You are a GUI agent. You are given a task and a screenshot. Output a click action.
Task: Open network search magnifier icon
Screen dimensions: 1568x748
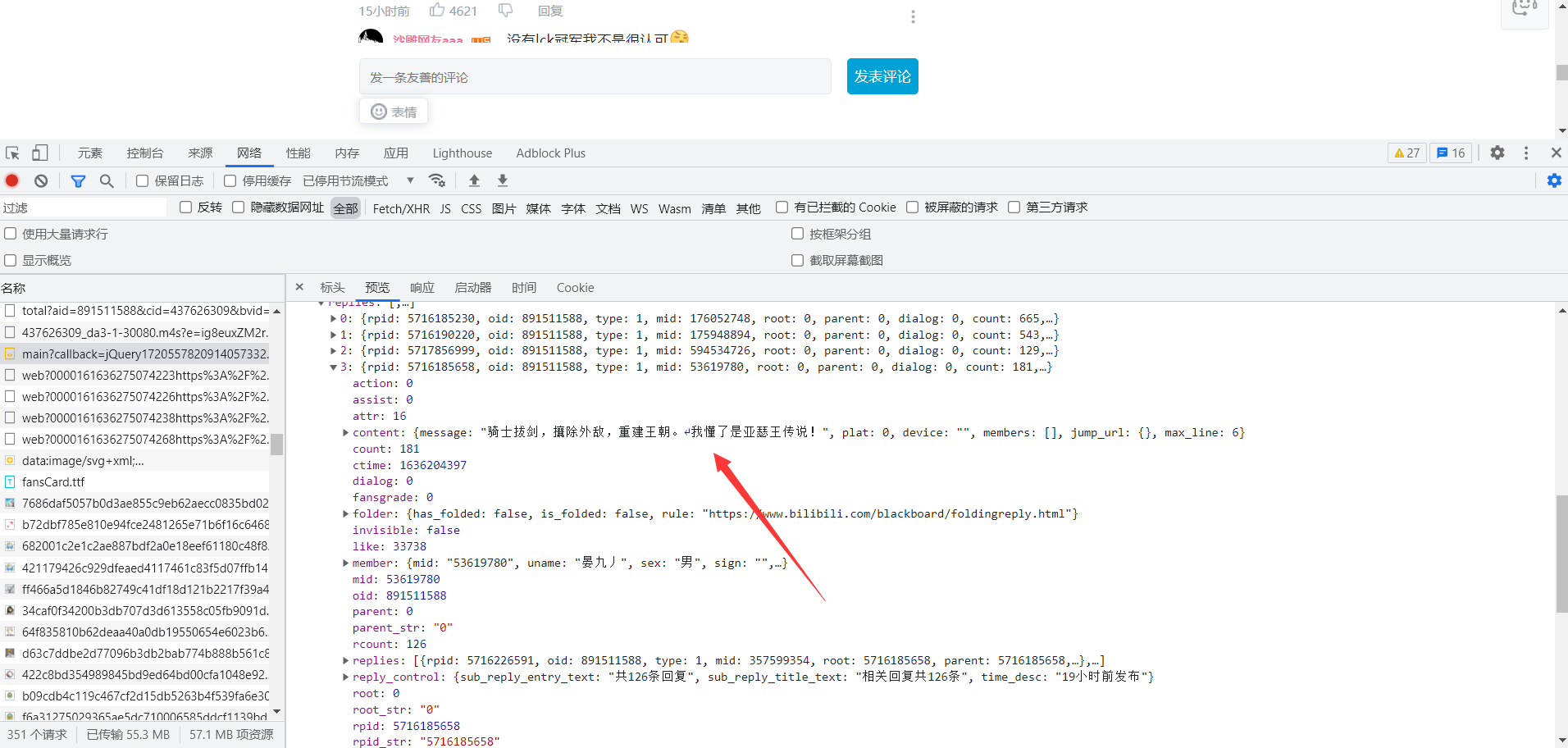tap(107, 180)
